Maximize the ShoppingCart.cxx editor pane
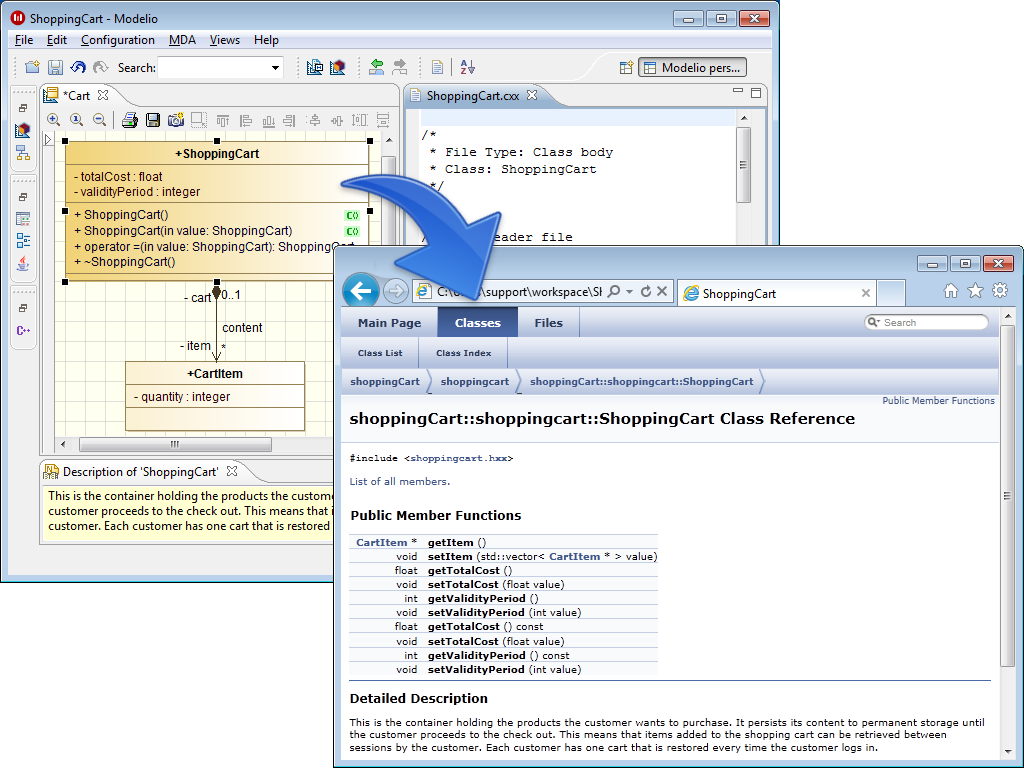 [x=756, y=93]
